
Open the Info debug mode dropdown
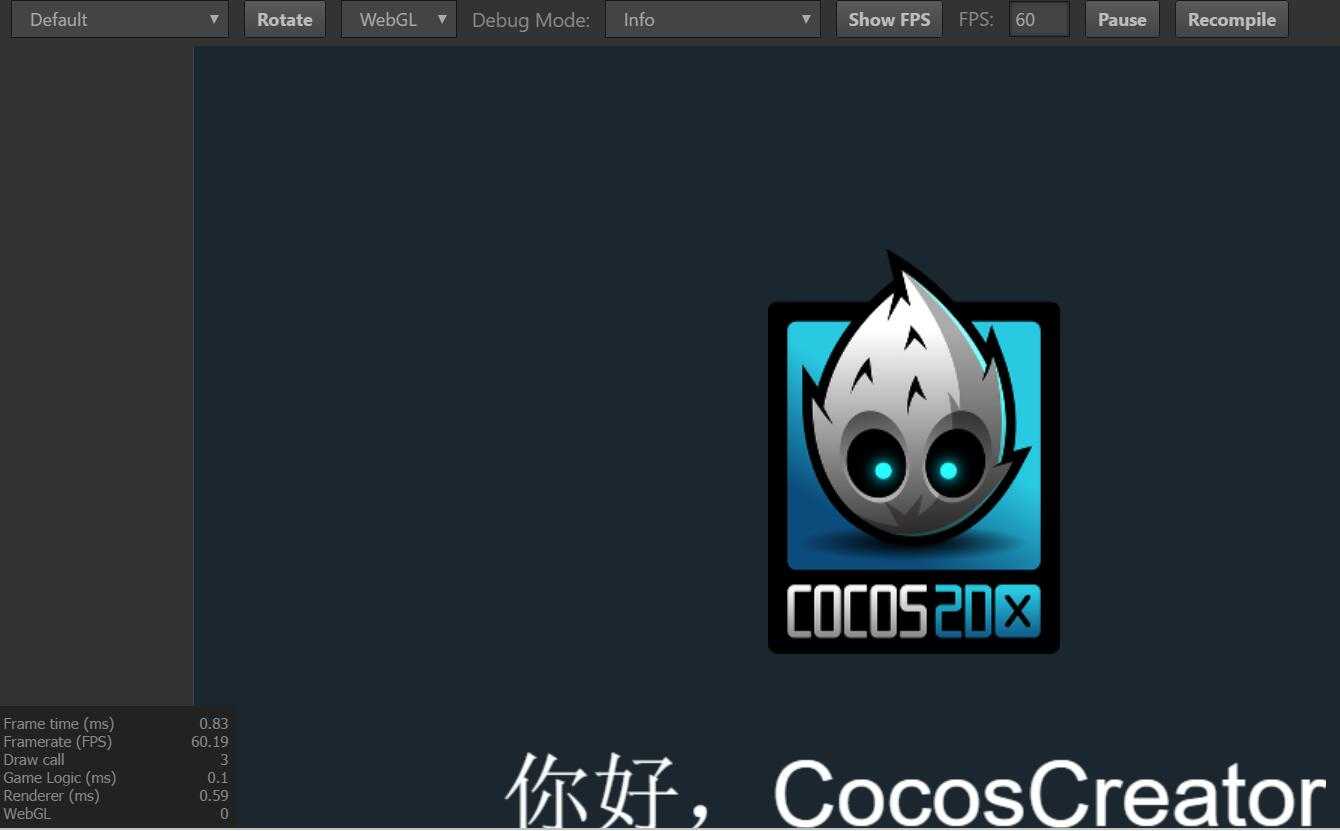(x=713, y=19)
